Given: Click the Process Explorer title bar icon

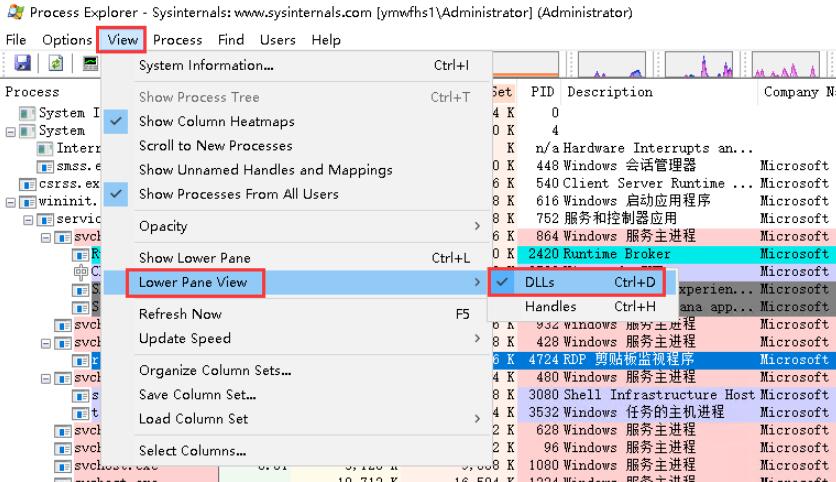Looking at the screenshot, I should (x=15, y=12).
